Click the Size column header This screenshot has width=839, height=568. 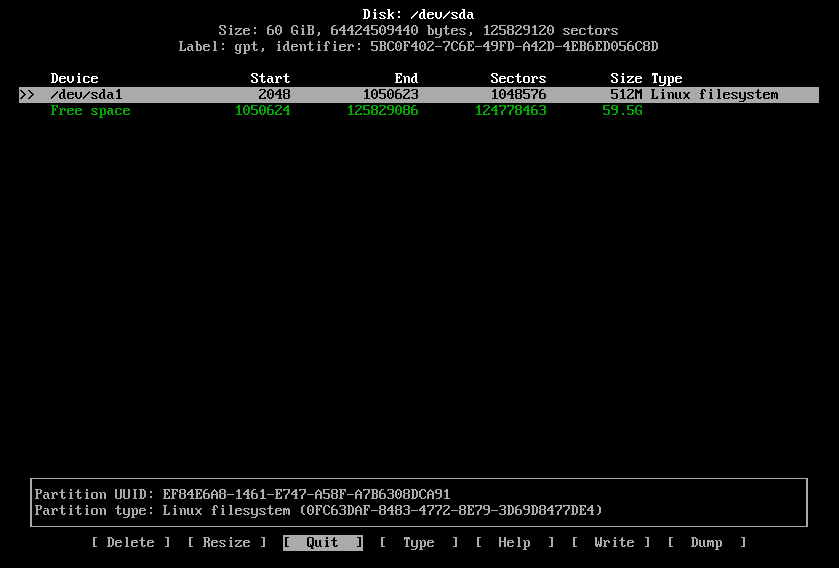click(626, 79)
